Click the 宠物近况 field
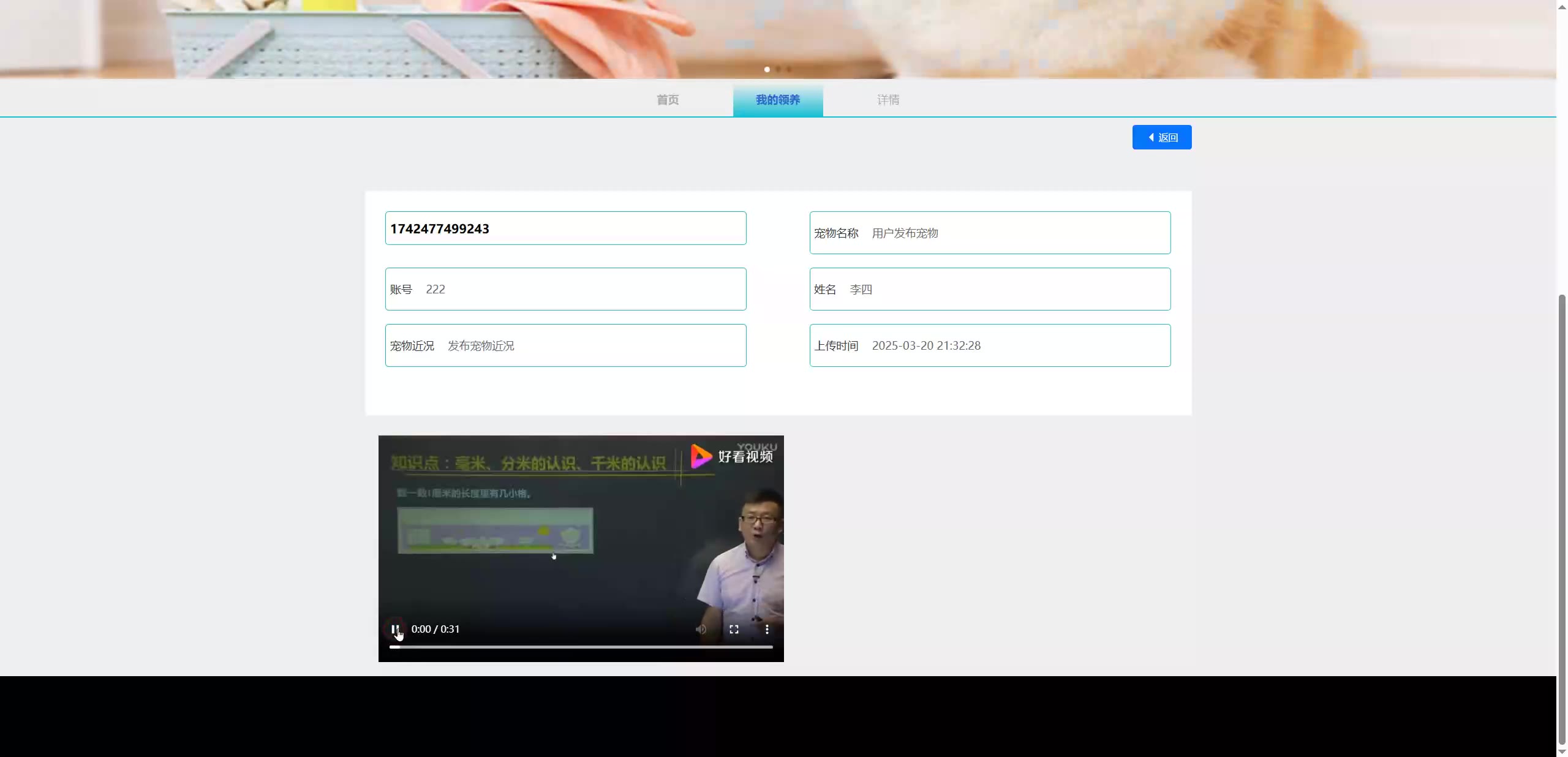Screen dimensions: 1568x757 click(x=565, y=345)
